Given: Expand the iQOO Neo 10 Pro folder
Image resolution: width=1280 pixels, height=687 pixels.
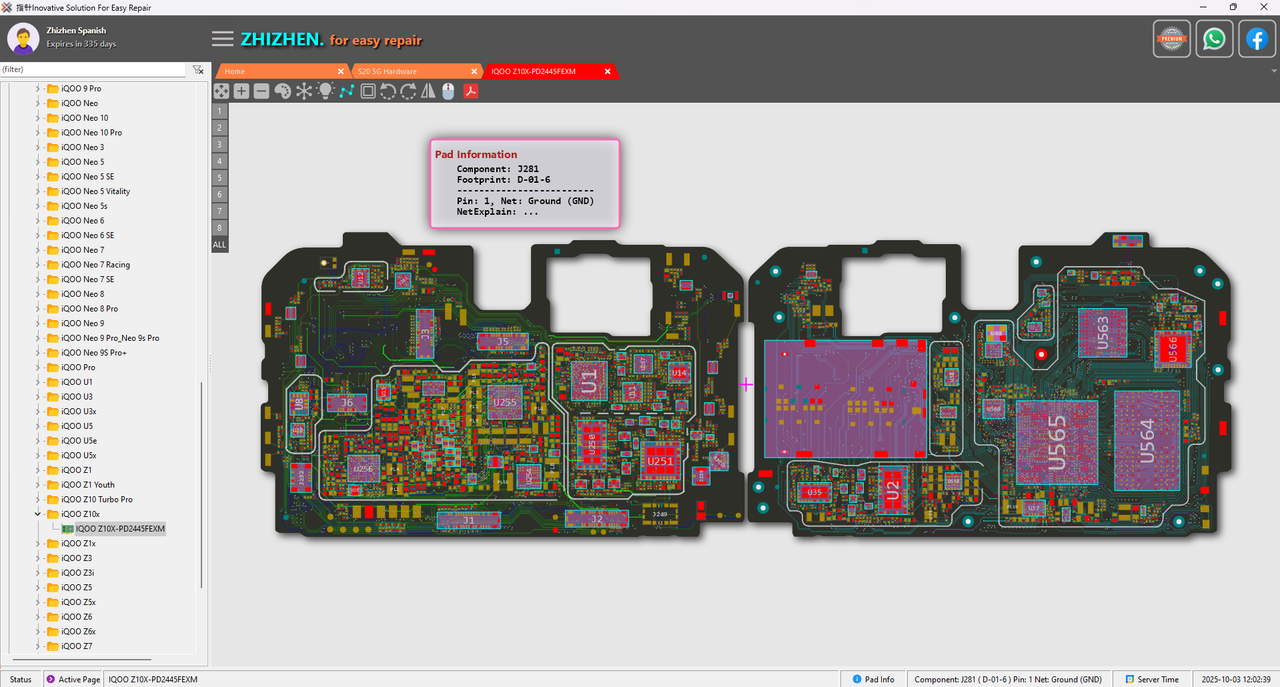Looking at the screenshot, I should (38, 132).
